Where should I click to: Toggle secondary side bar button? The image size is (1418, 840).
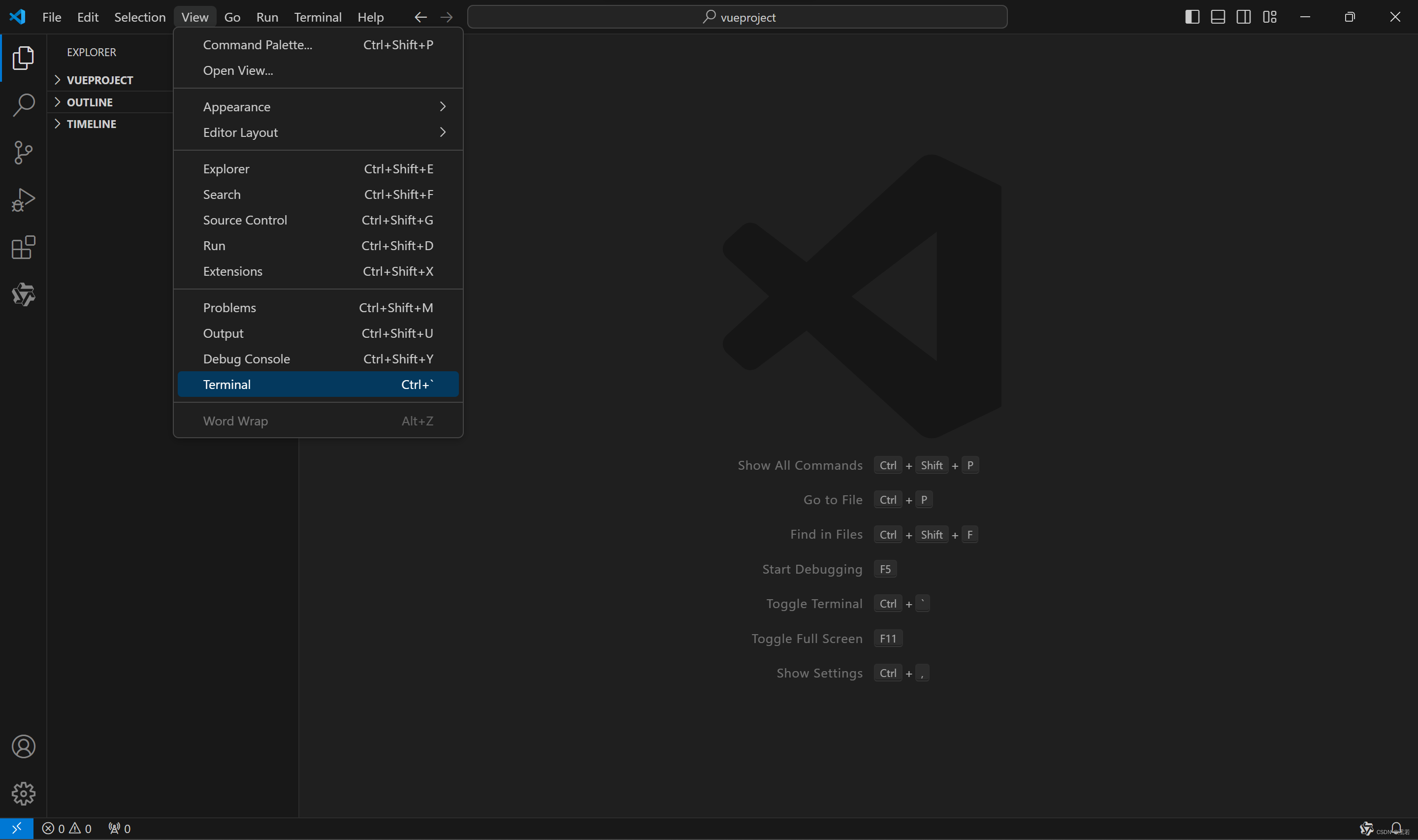[1243, 17]
